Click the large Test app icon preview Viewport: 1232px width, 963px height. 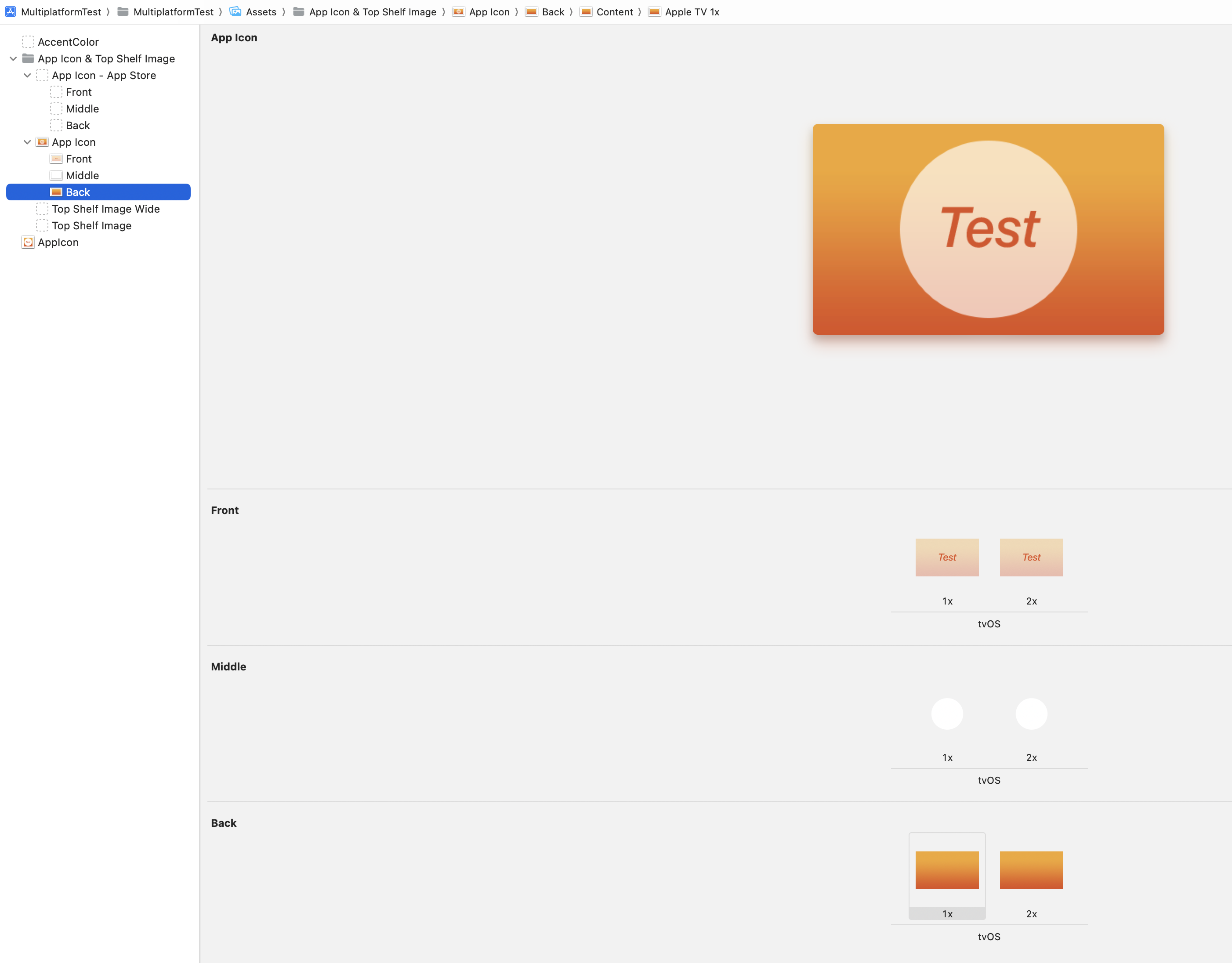[988, 229]
